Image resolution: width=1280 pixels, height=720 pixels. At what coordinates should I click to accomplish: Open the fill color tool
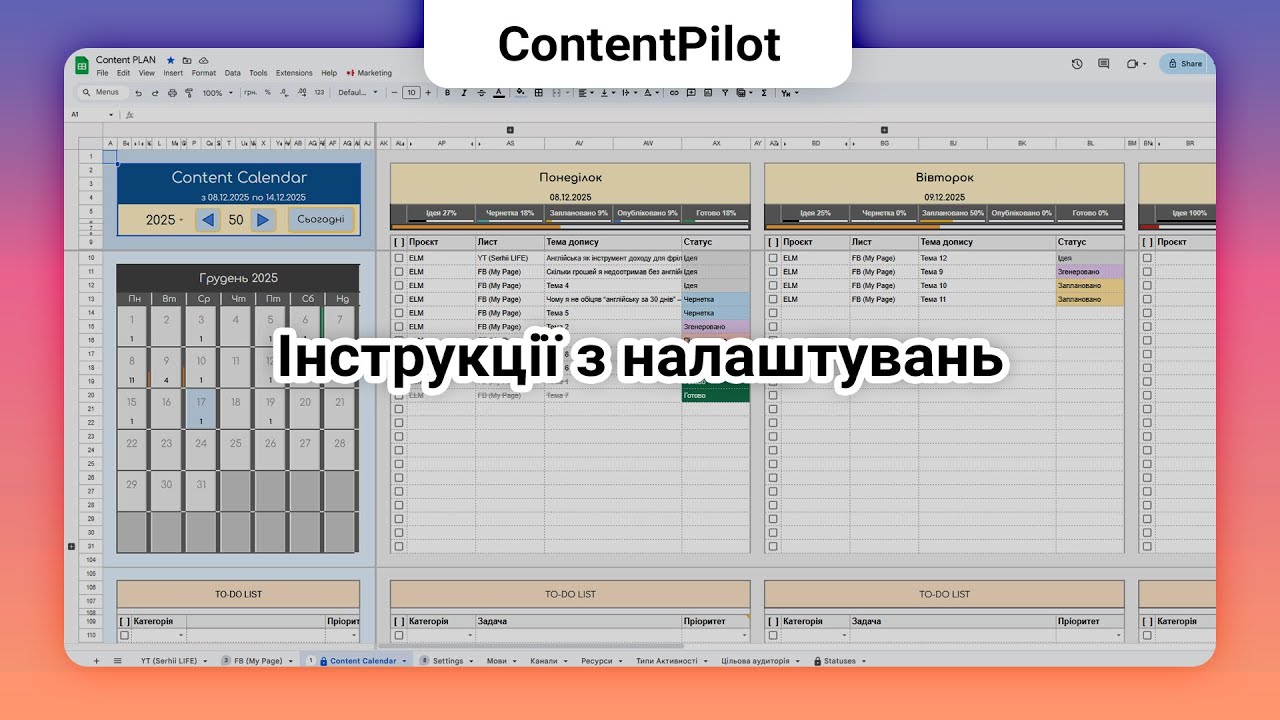click(521, 92)
